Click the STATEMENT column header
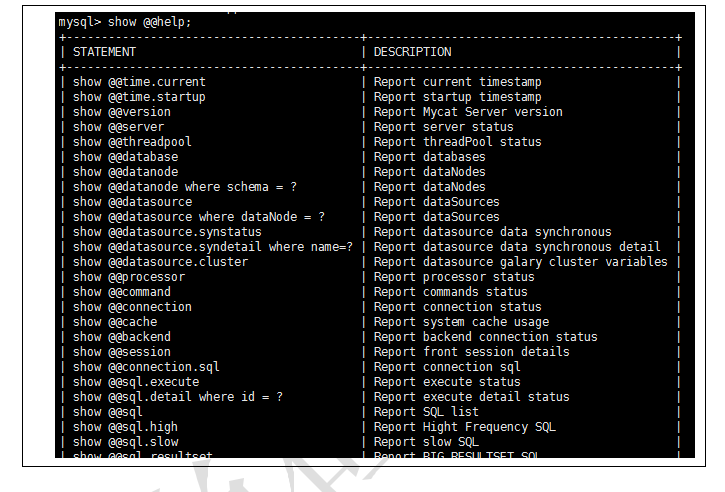Image resolution: width=725 pixels, height=492 pixels. pos(104,52)
